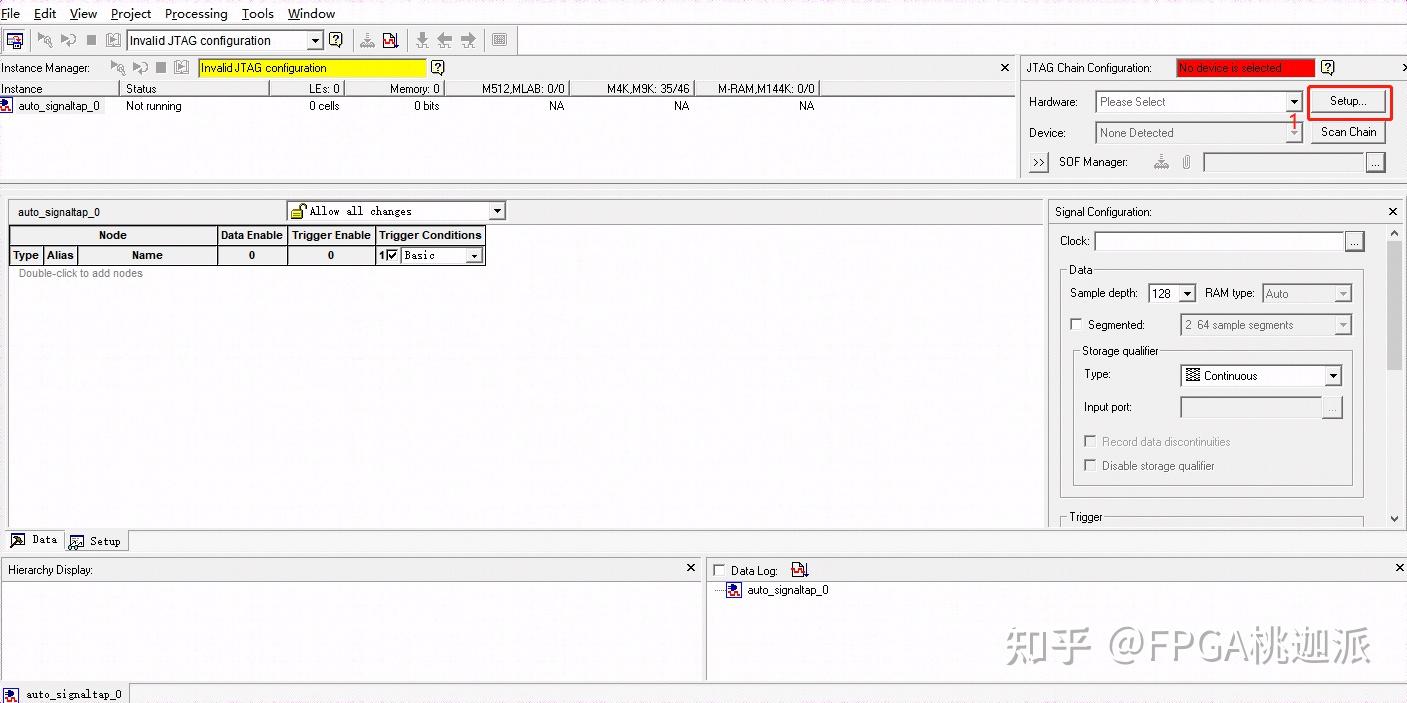Switch to the Setup tab
This screenshot has width=1407, height=703.
96,541
